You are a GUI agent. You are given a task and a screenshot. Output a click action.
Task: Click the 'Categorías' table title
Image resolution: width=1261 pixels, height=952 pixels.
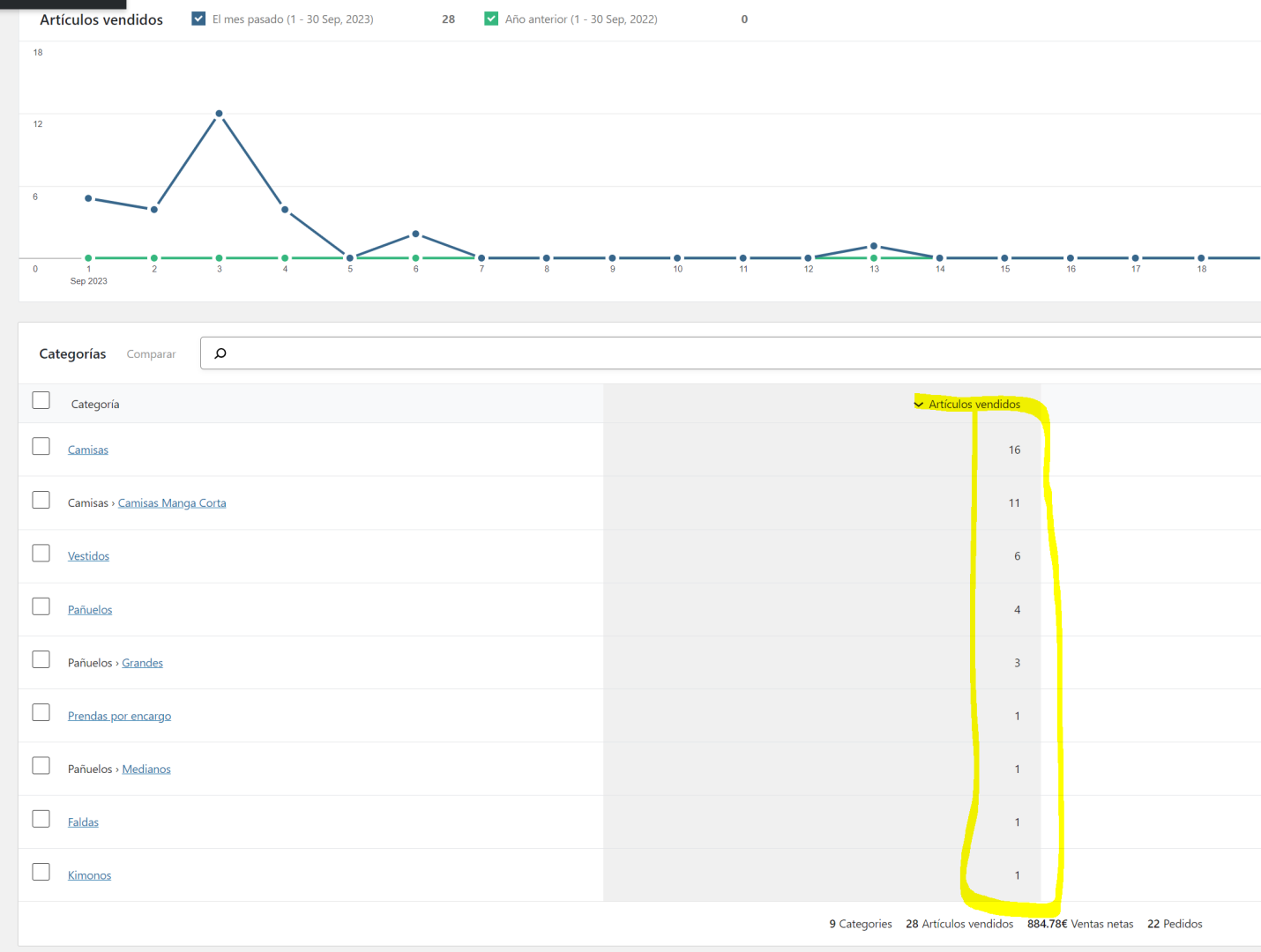[x=72, y=353]
